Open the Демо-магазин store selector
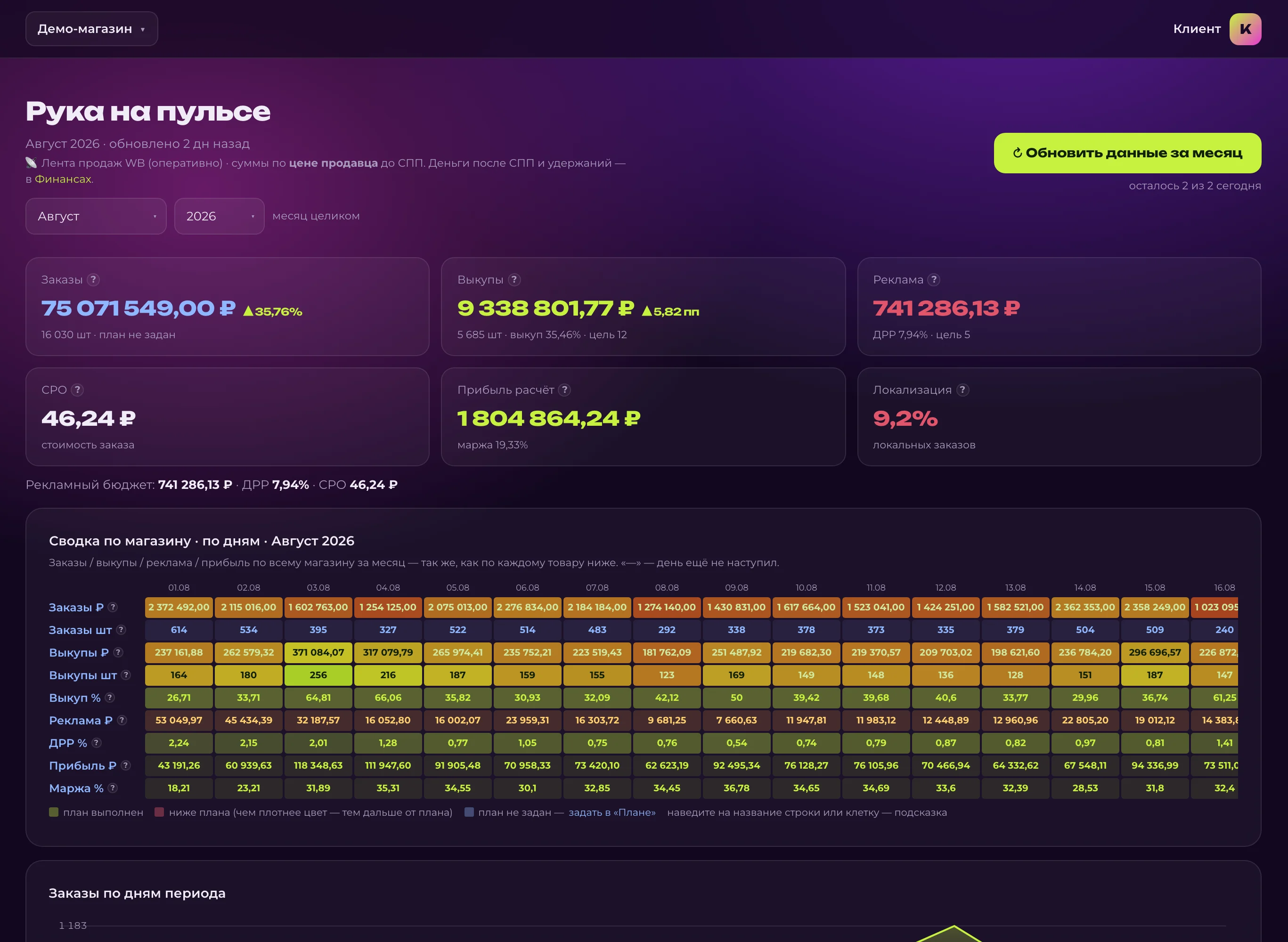1288x942 pixels. [x=91, y=29]
